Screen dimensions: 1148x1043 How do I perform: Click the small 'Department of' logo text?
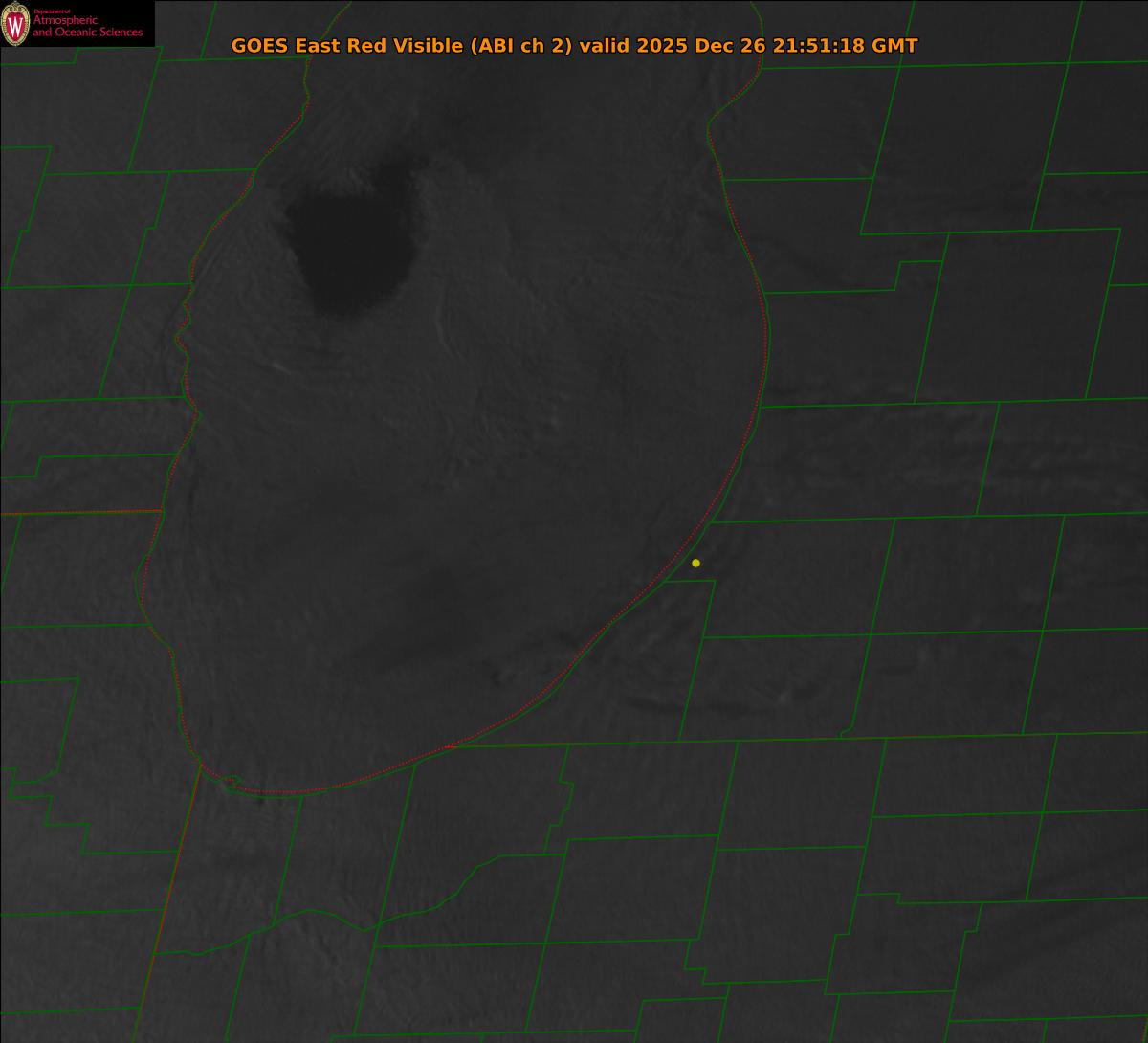(x=52, y=11)
